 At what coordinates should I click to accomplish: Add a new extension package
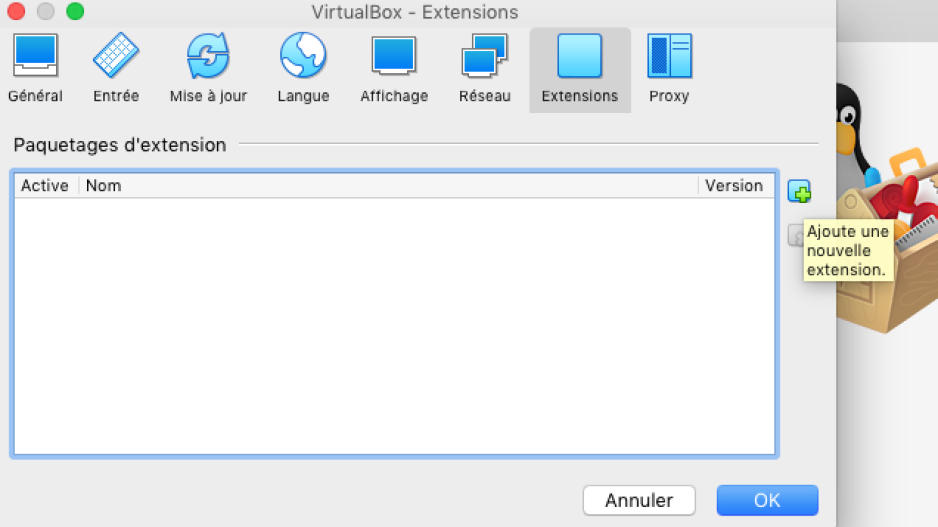point(799,191)
